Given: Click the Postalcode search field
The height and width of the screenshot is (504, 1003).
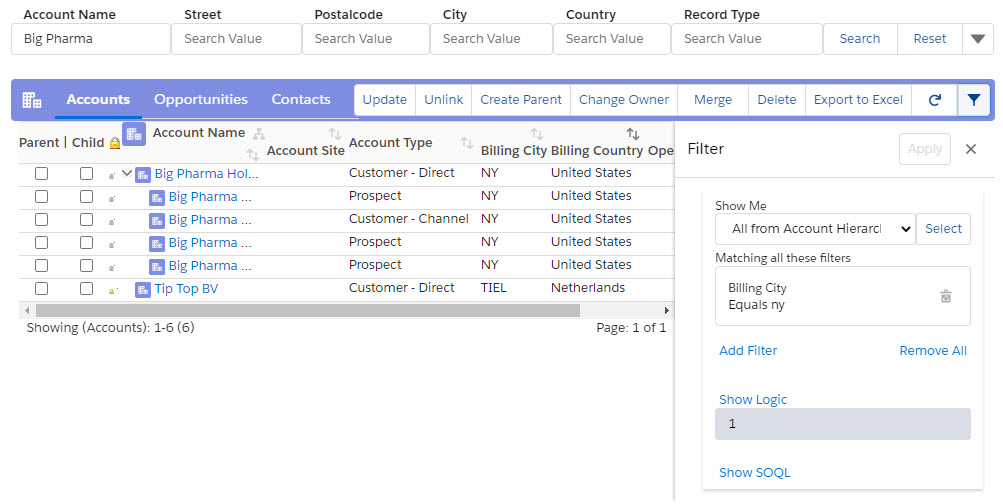Looking at the screenshot, I should [x=366, y=39].
